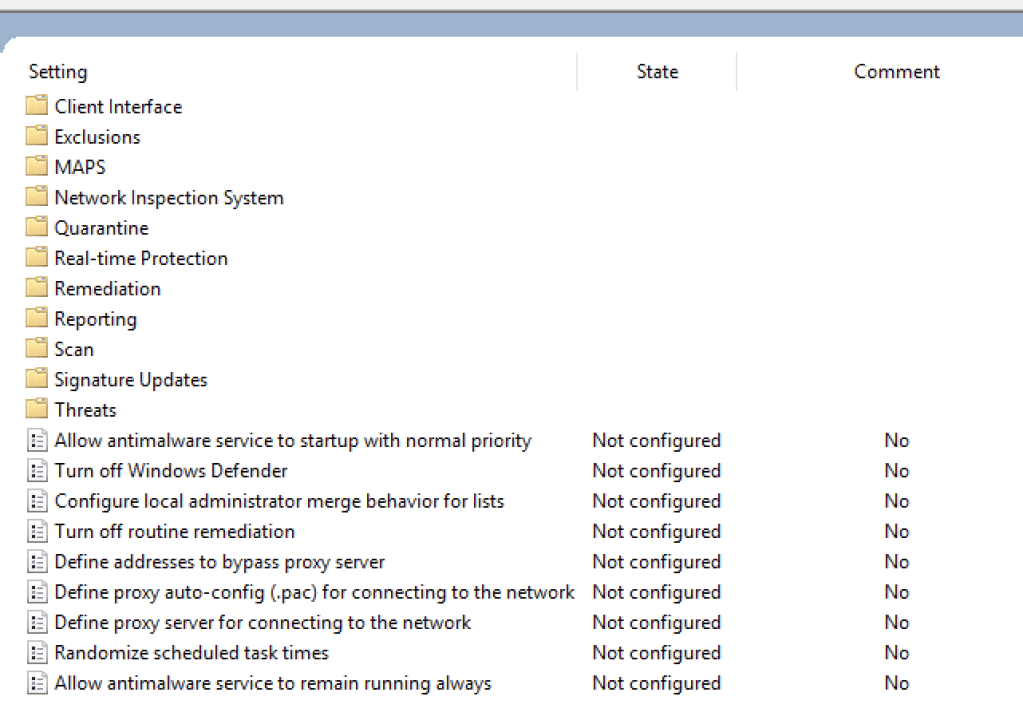1023x728 pixels.
Task: Click Not configured state for Define proxy auto-config
Action: (656, 592)
